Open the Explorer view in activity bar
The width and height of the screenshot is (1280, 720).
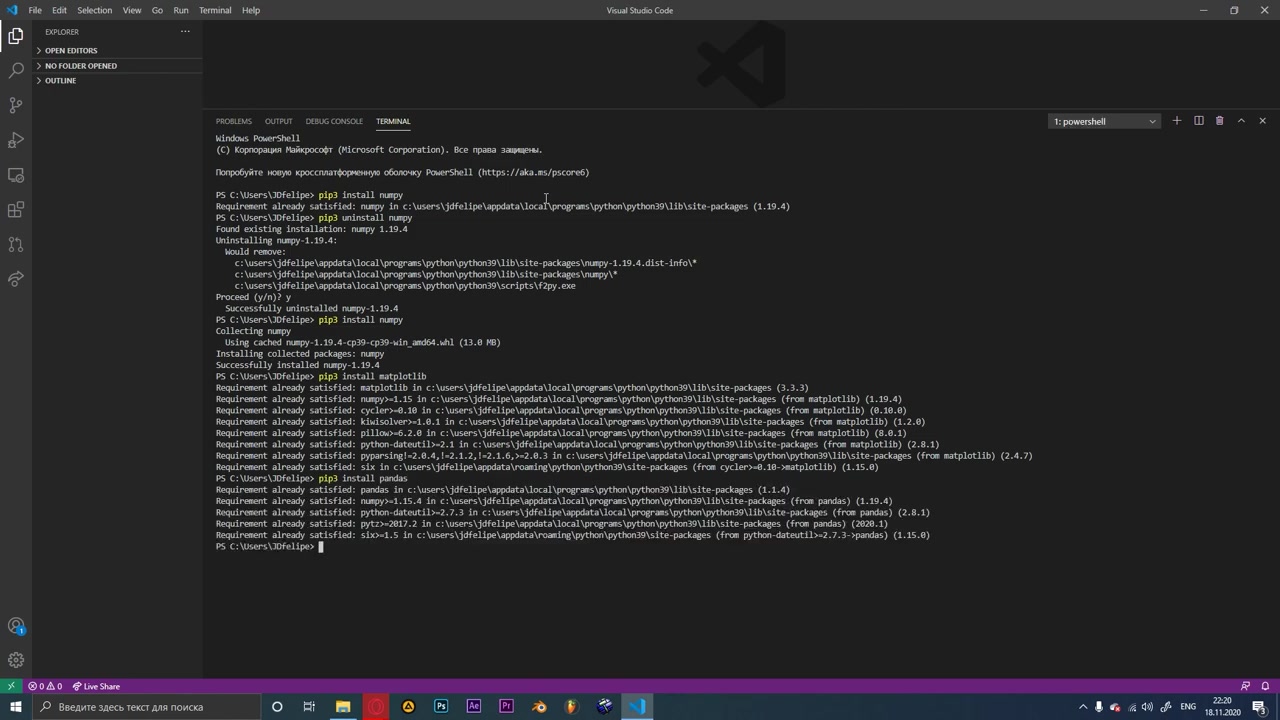tap(16, 36)
